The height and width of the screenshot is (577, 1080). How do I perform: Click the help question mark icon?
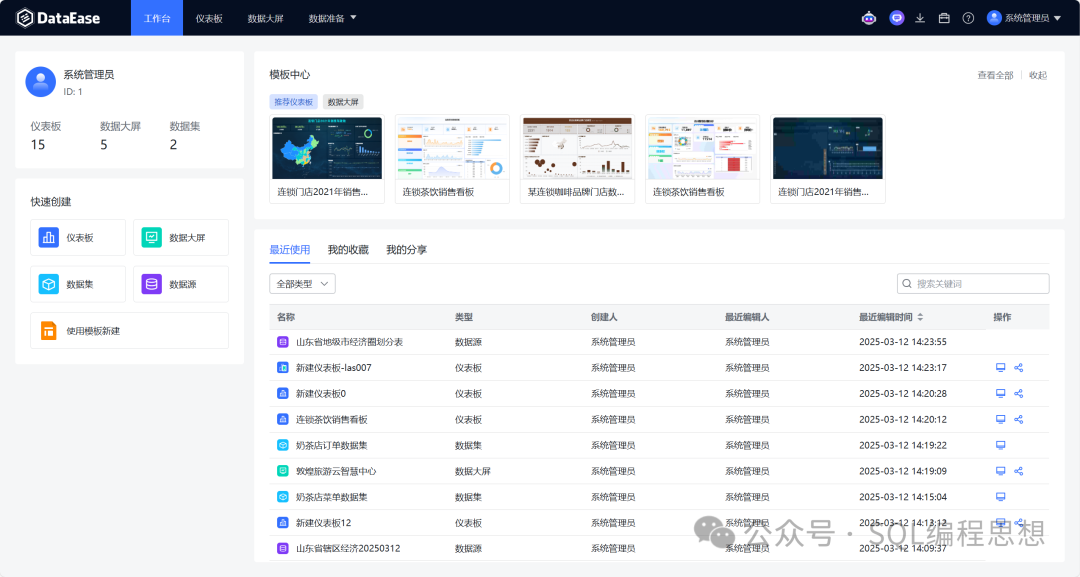[968, 18]
